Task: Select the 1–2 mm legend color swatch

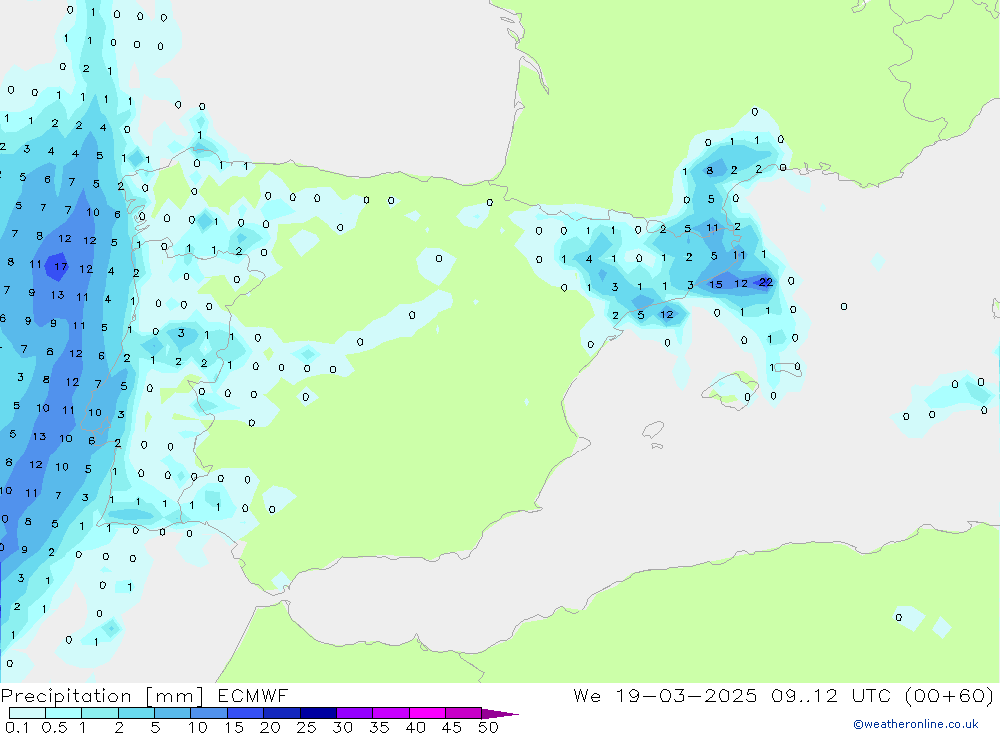Action: point(100,713)
